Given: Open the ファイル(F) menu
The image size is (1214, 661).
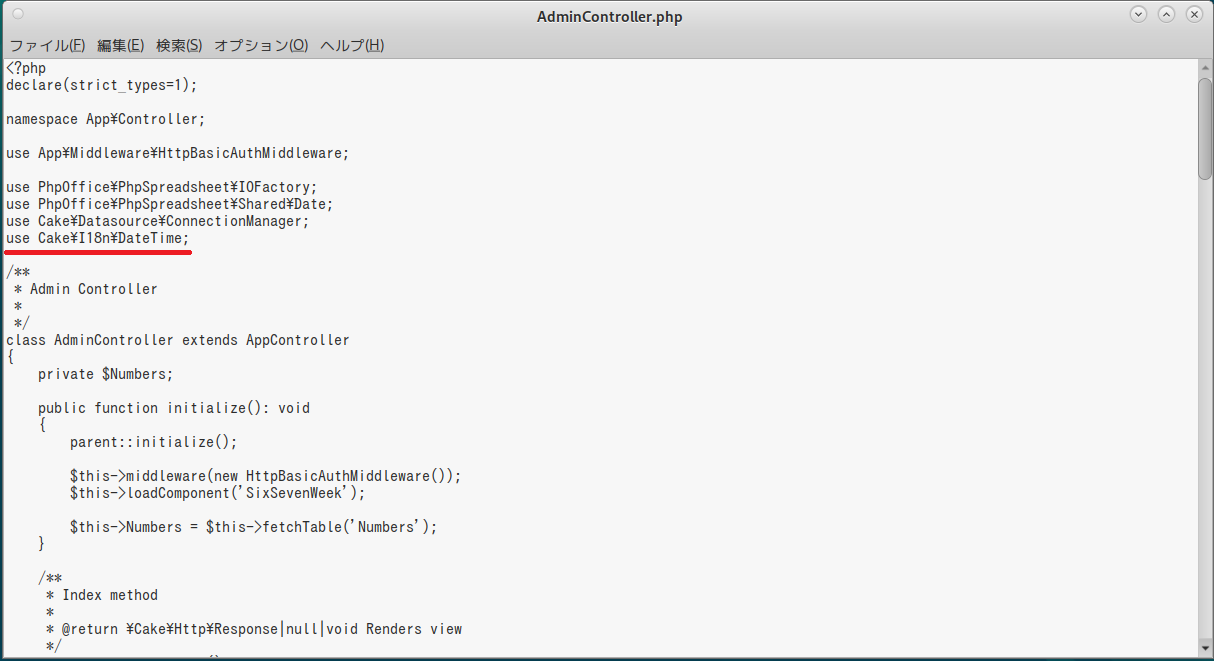Looking at the screenshot, I should click(x=47, y=45).
